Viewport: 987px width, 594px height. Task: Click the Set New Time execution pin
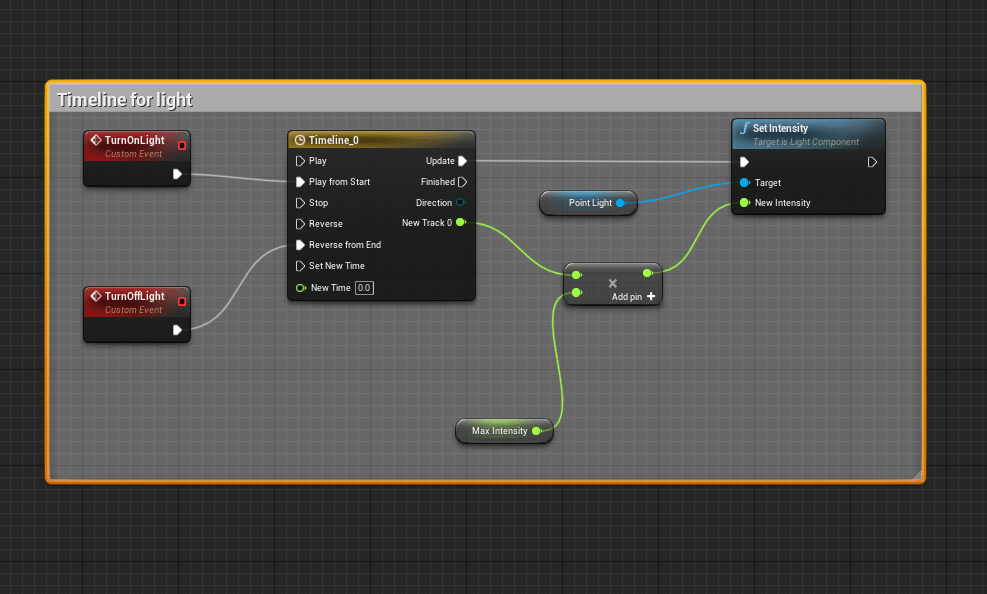[300, 266]
